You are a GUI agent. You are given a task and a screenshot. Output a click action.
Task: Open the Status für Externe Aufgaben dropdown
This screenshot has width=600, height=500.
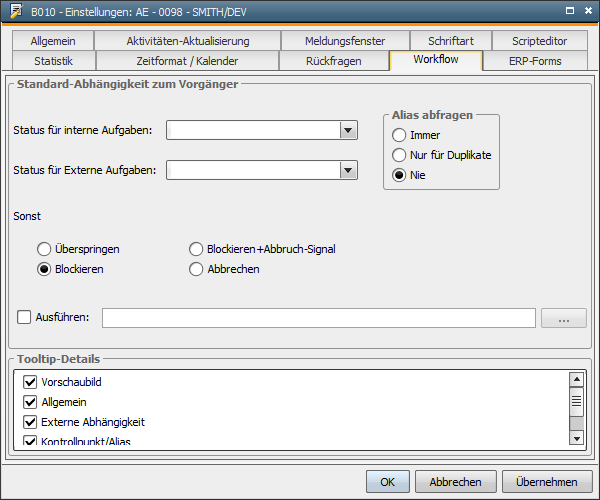(x=348, y=171)
